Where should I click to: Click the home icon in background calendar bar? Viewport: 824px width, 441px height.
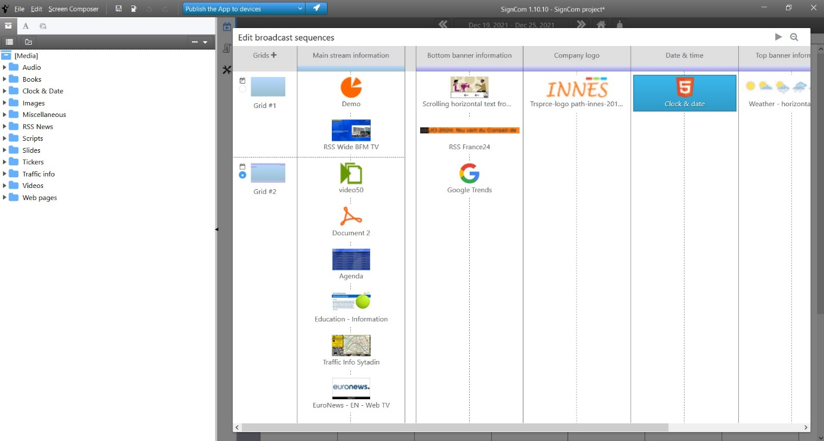pyautogui.click(x=601, y=24)
